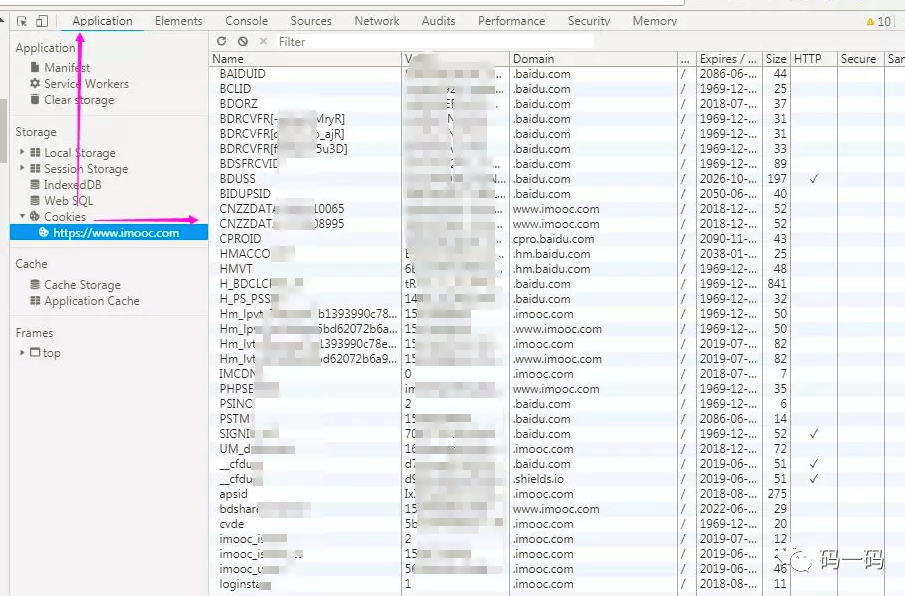Switch to the Performance tab

click(x=511, y=21)
